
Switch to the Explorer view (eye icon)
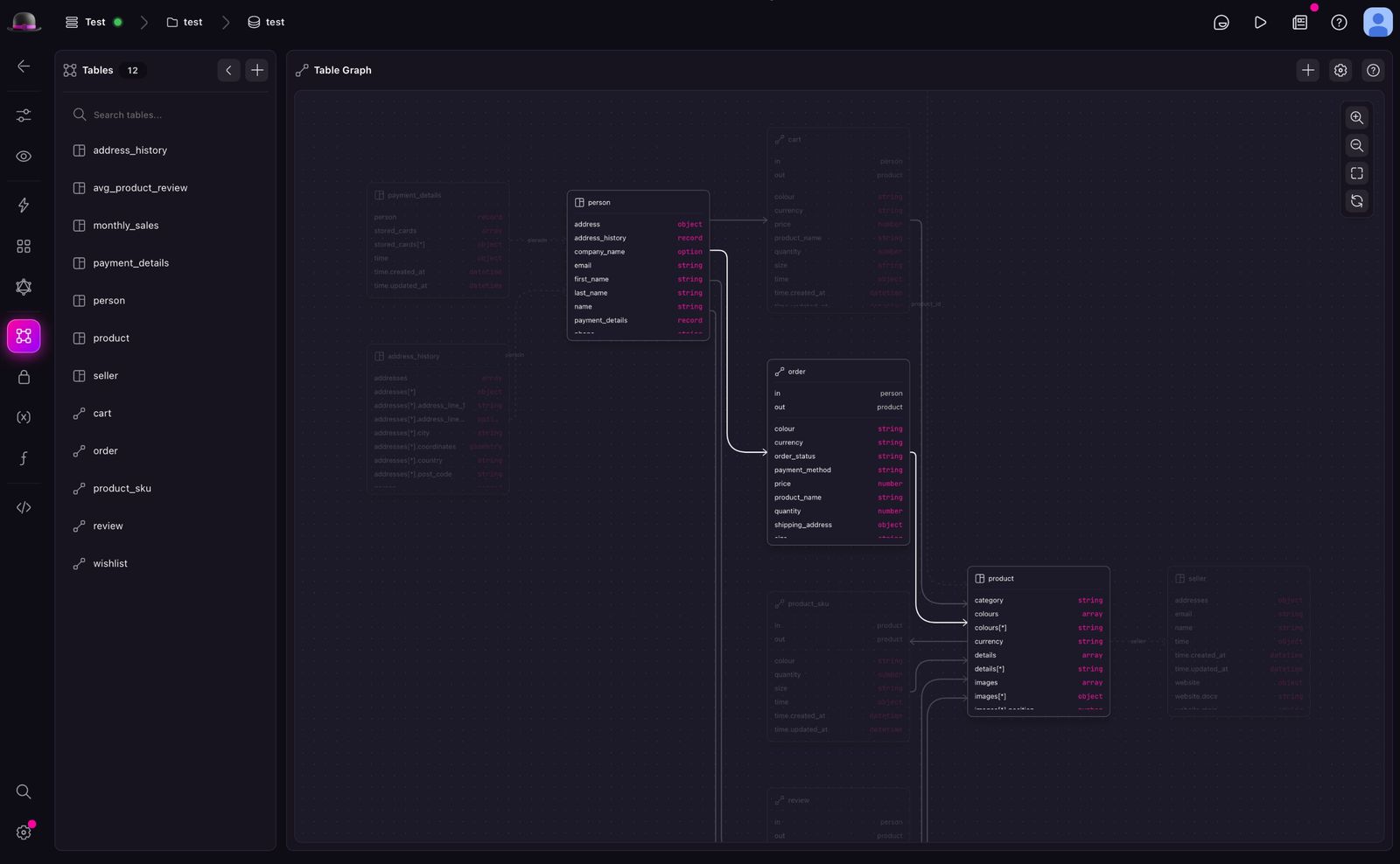24,156
